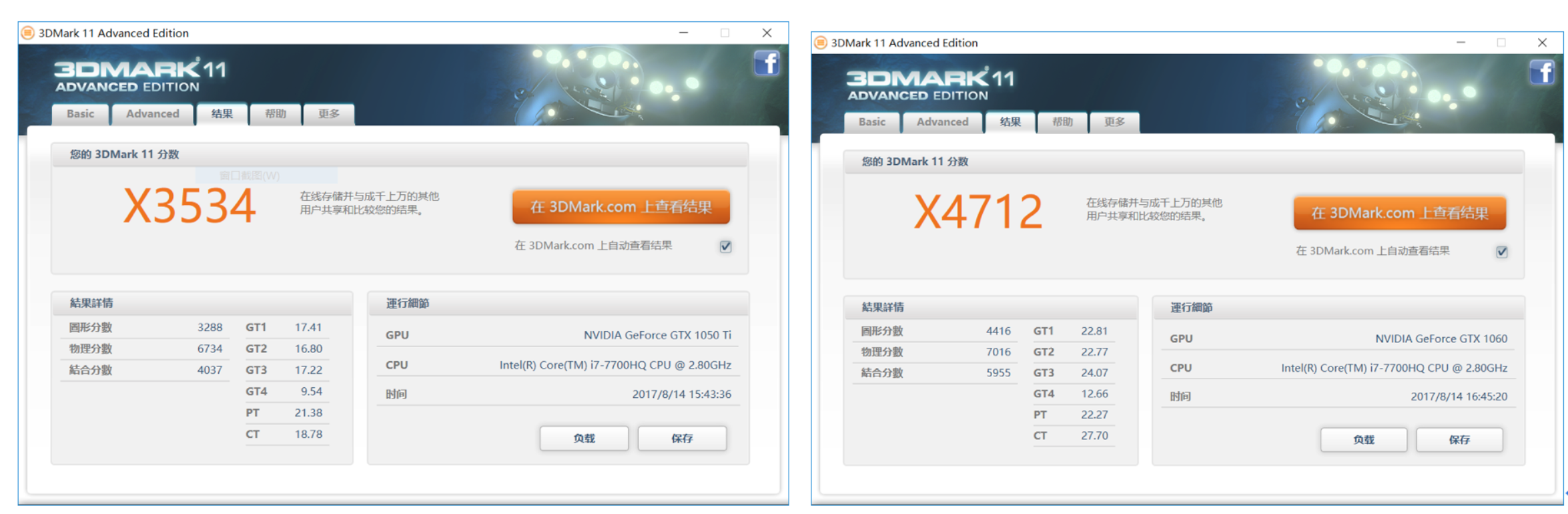This screenshot has height=514, width=1568.
Task: Open Basic tab in left window
Action: coord(81,114)
